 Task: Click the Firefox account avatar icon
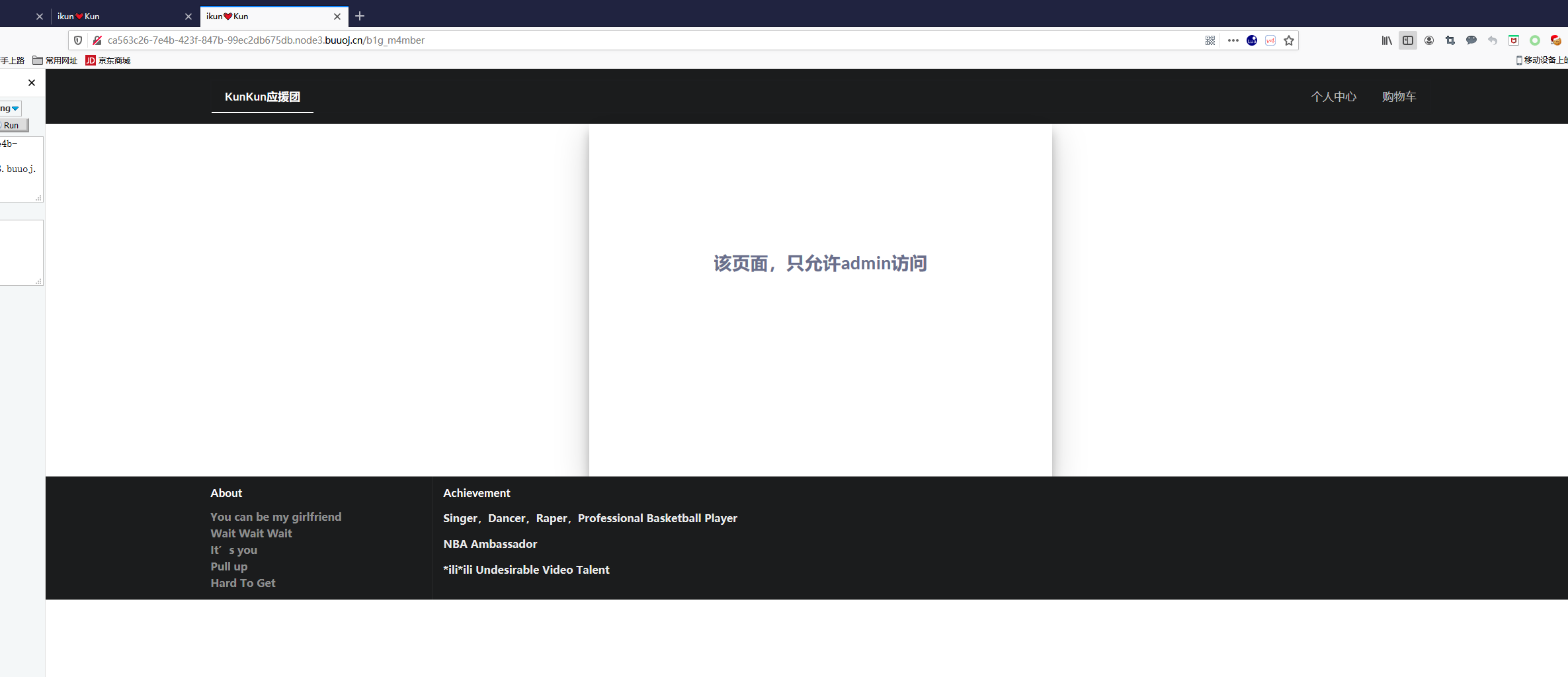coord(1429,40)
